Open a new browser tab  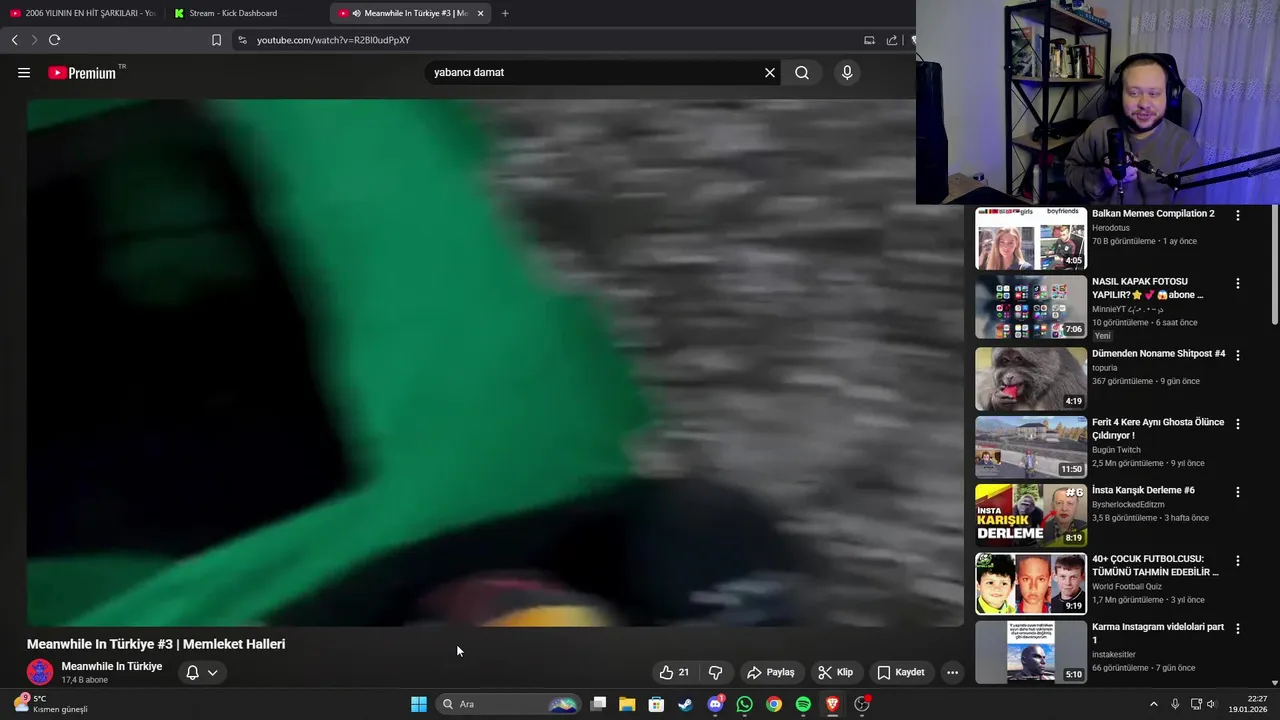coord(505,13)
